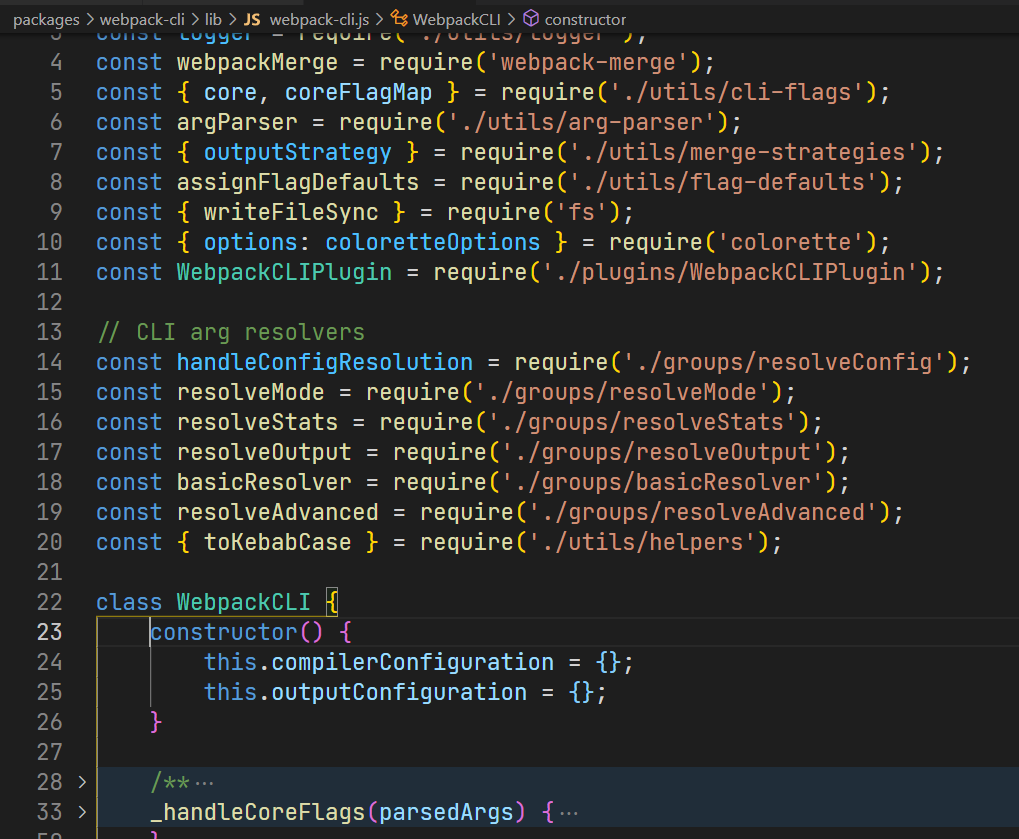Open the 'WebpackCLI' class breadcrumb
Screen dimensions: 1019x839
[456, 19]
